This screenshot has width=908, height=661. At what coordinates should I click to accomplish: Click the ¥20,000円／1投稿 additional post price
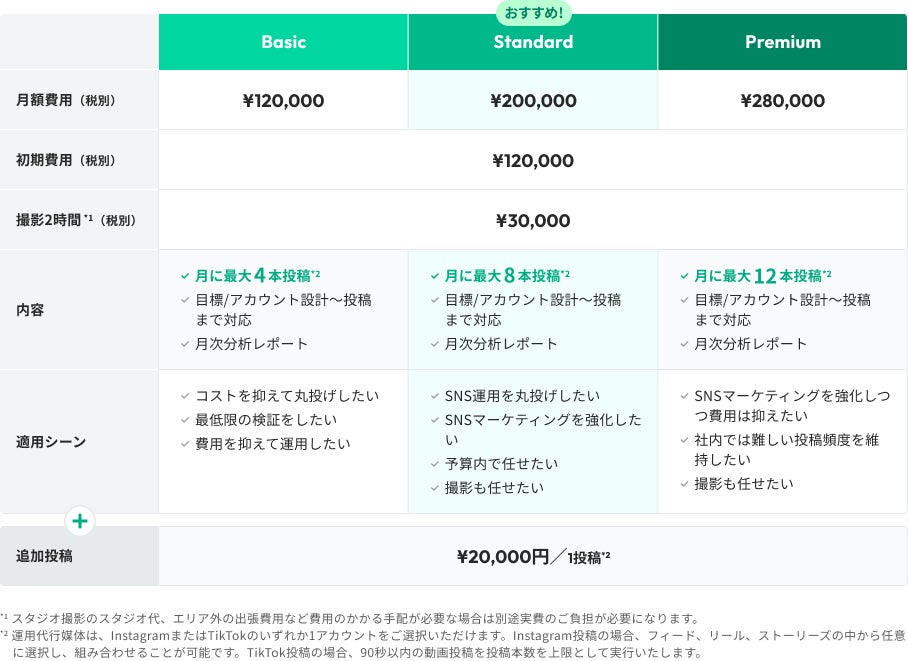click(x=533, y=557)
